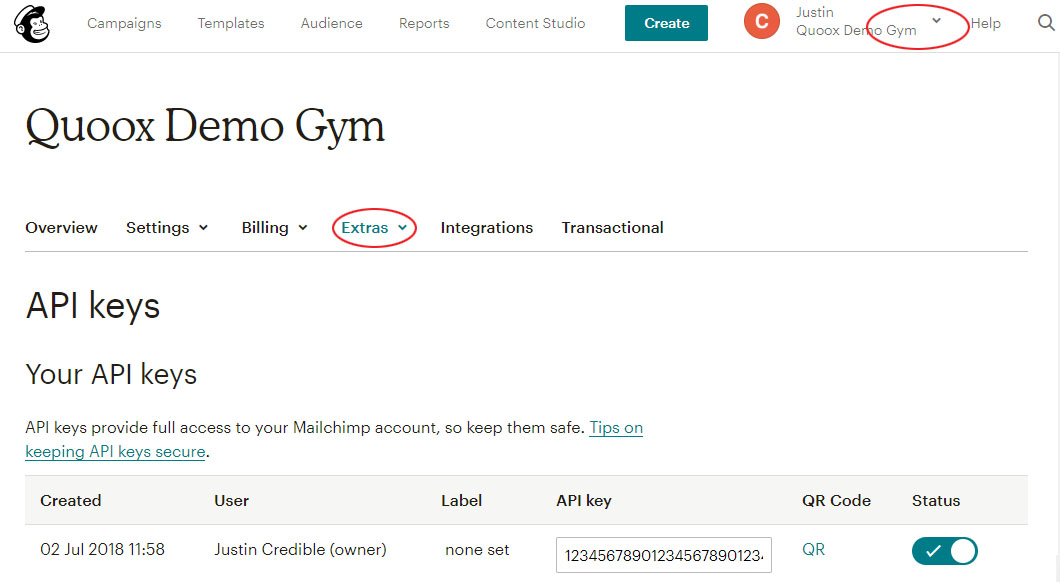Image resolution: width=1060 pixels, height=582 pixels.
Task: Open the Extras dropdown
Action: [x=374, y=228]
